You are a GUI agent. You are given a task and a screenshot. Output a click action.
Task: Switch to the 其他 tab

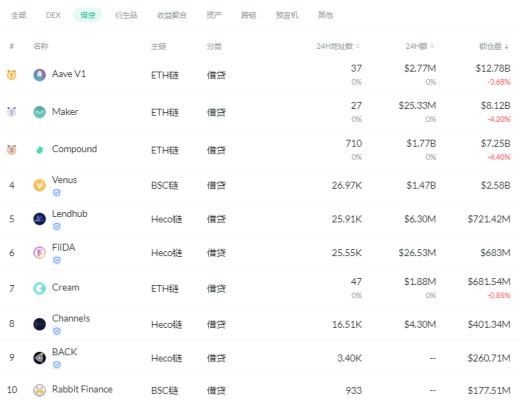(325, 15)
